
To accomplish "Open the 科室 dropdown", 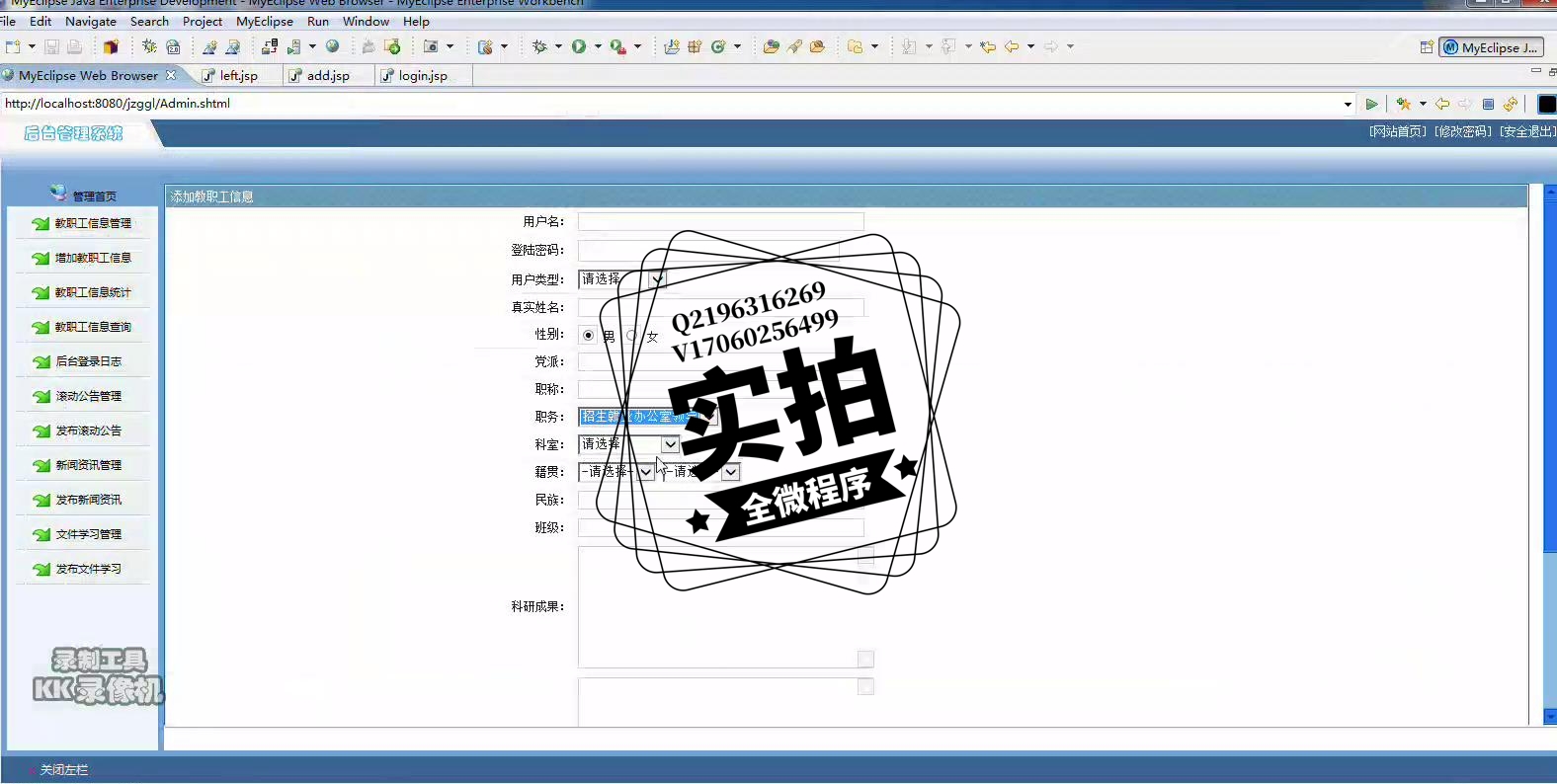I will click(629, 444).
